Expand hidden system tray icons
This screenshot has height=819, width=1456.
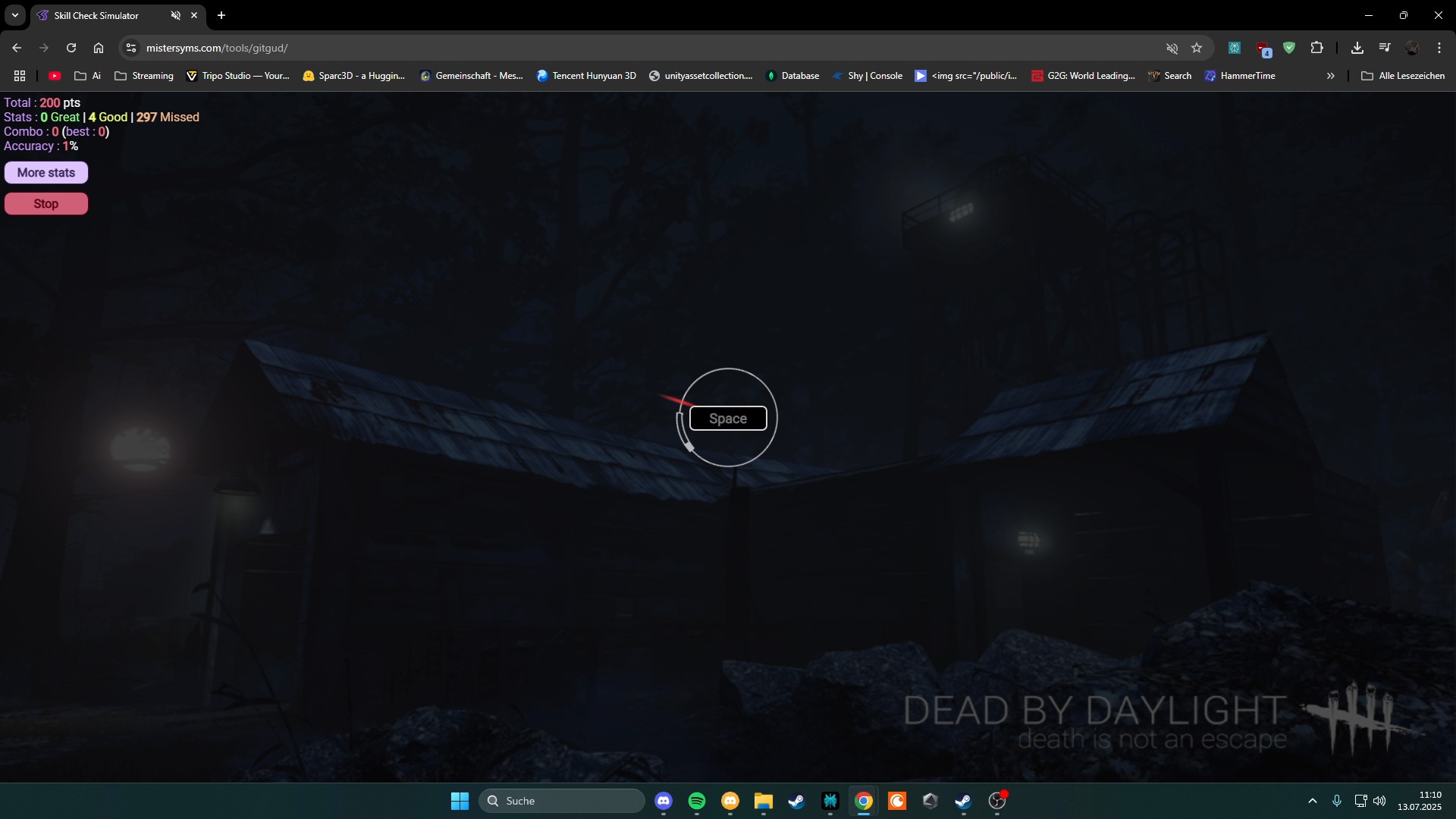[1313, 801]
